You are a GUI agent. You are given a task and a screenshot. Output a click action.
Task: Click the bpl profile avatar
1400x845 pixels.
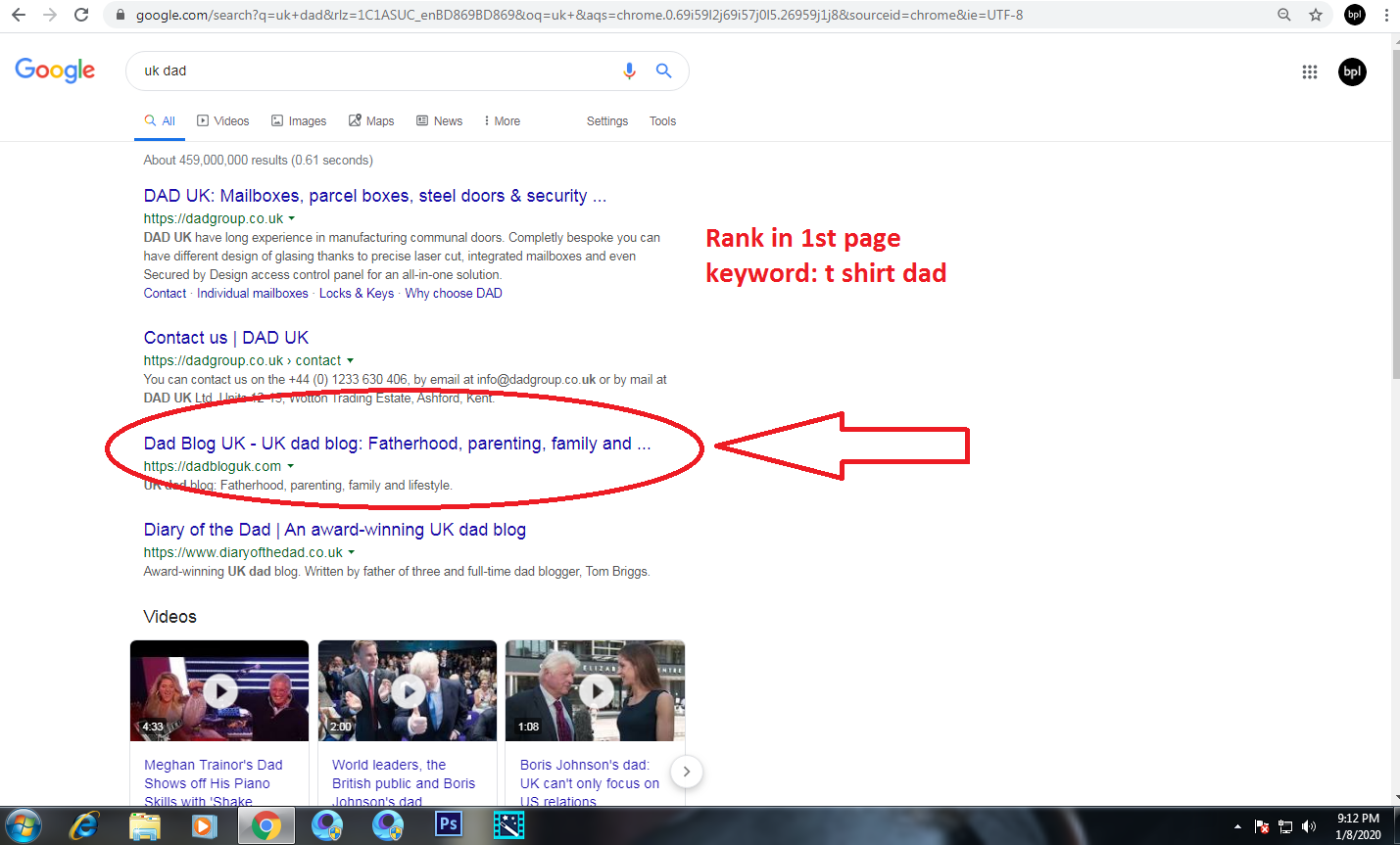pyautogui.click(x=1353, y=71)
